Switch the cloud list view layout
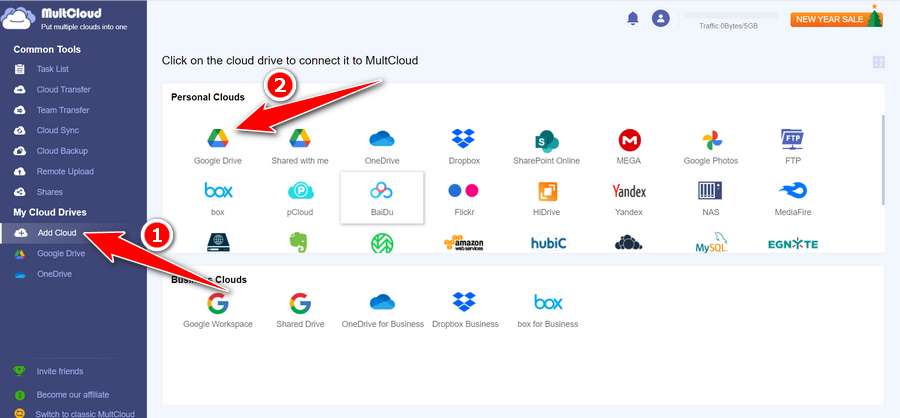 878,62
